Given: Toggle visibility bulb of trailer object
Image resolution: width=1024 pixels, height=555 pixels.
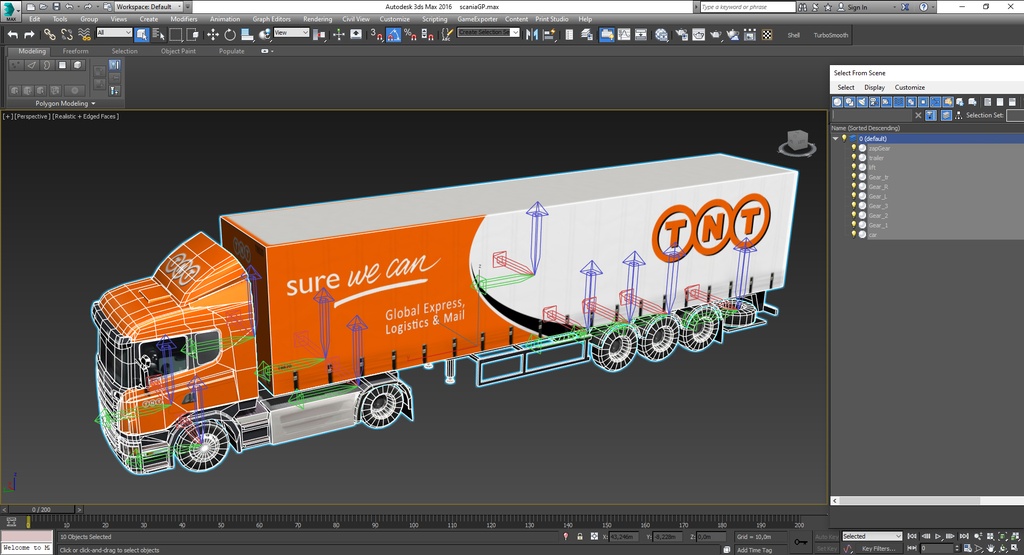Looking at the screenshot, I should (x=853, y=158).
